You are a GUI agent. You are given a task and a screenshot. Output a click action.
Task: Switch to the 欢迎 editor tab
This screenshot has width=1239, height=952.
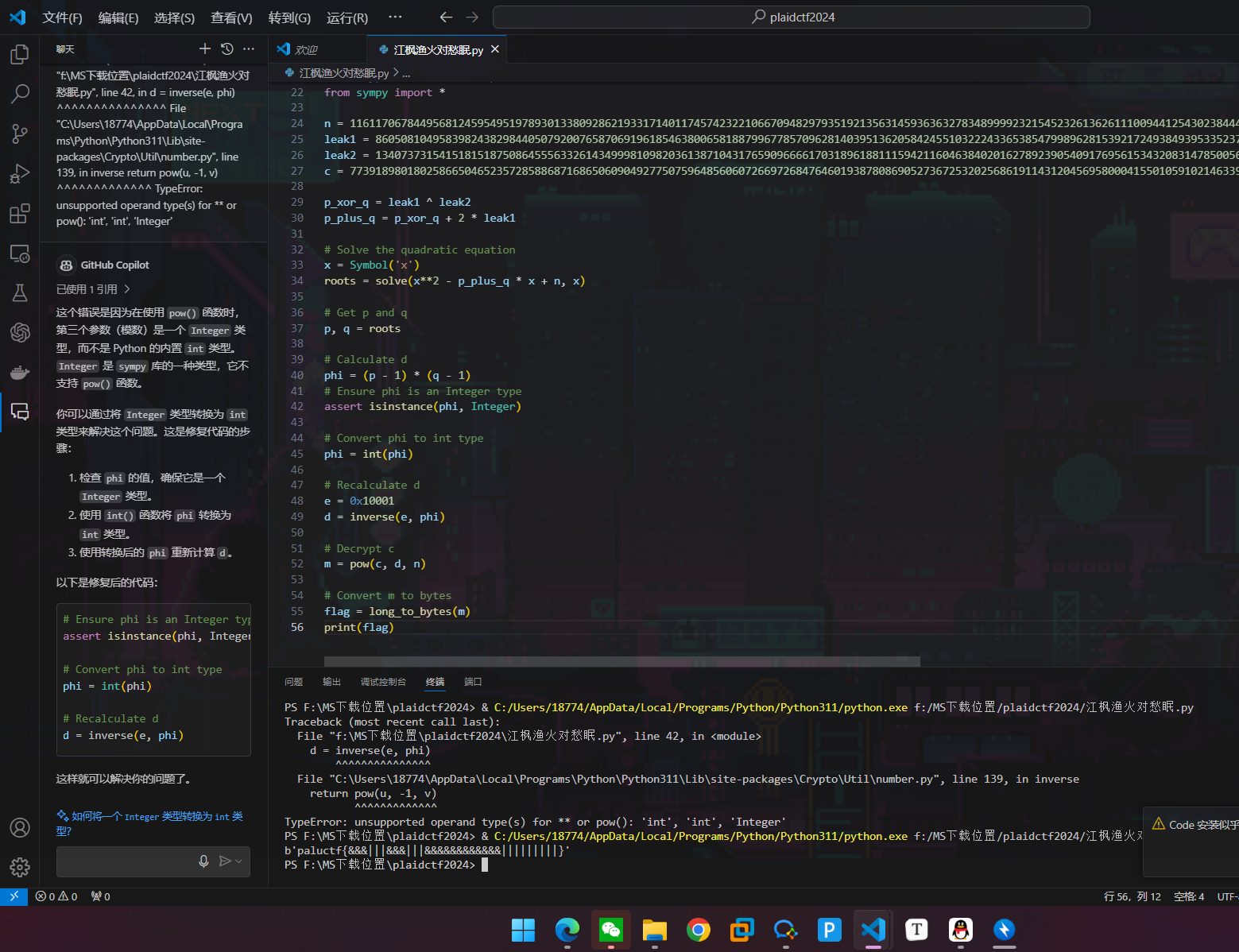coord(318,49)
